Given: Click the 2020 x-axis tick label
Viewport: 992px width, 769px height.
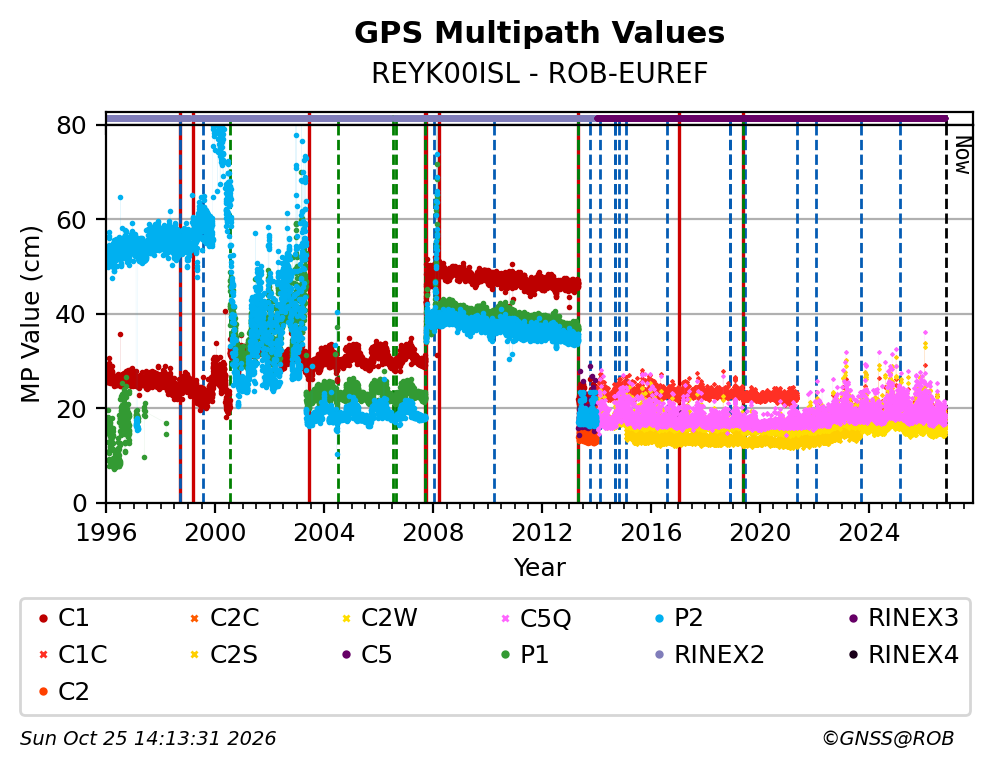Looking at the screenshot, I should (x=760, y=533).
